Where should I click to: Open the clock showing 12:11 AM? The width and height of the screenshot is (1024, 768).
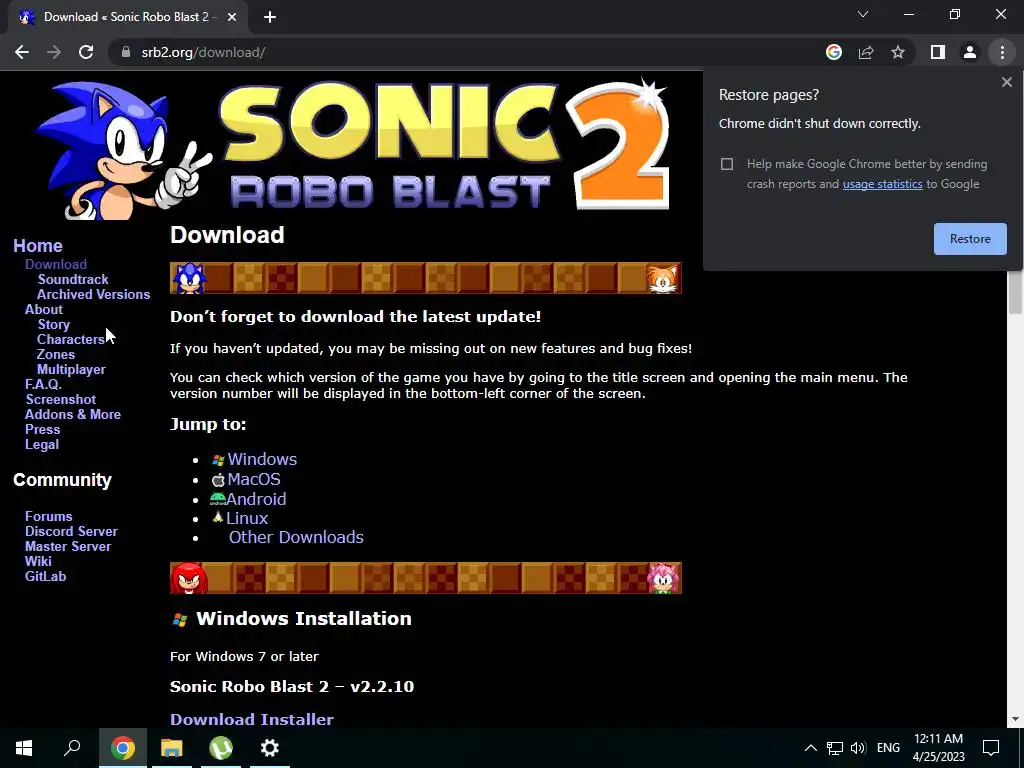pyautogui.click(x=938, y=748)
